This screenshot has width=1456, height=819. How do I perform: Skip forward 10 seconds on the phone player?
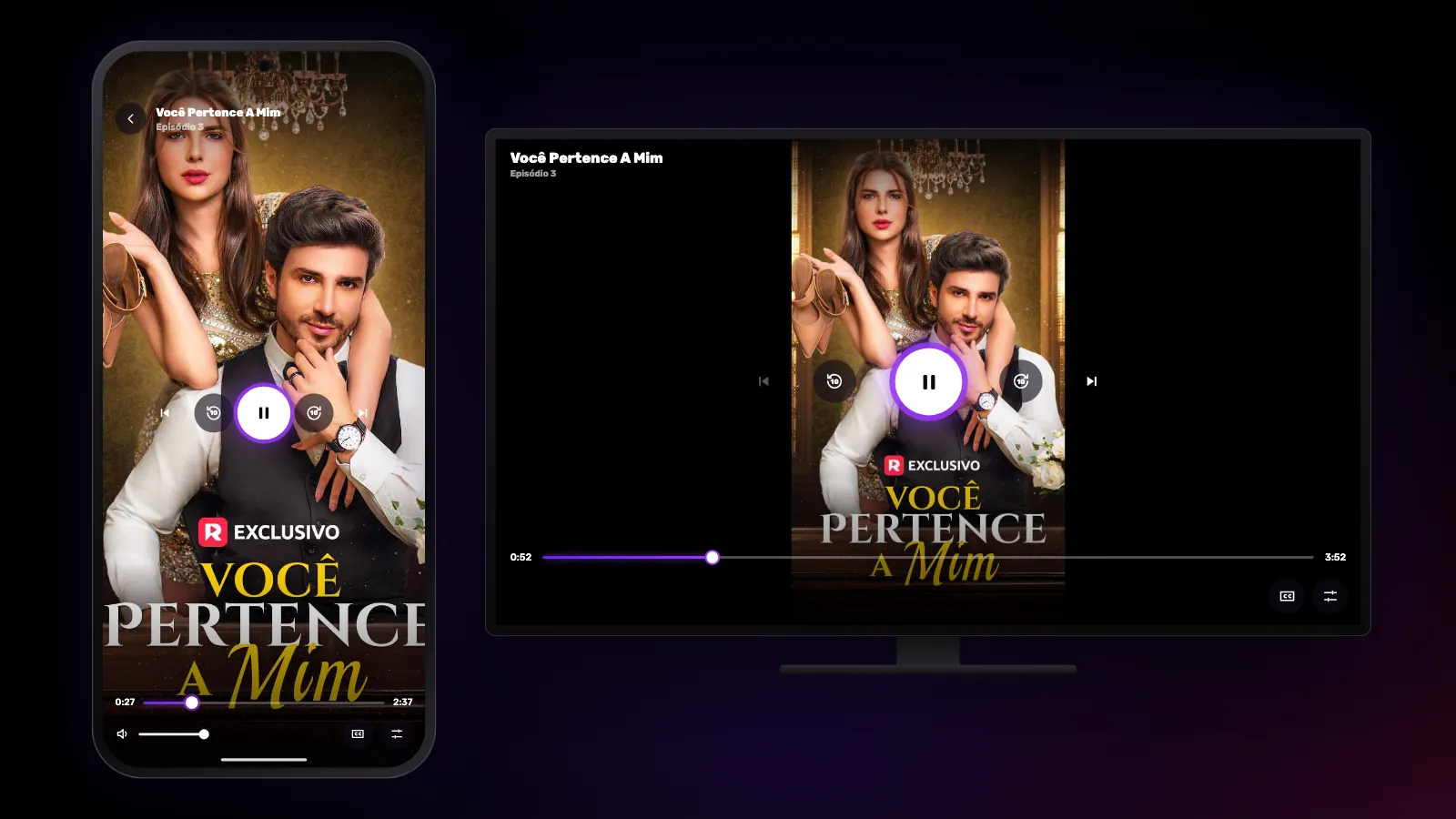314,413
